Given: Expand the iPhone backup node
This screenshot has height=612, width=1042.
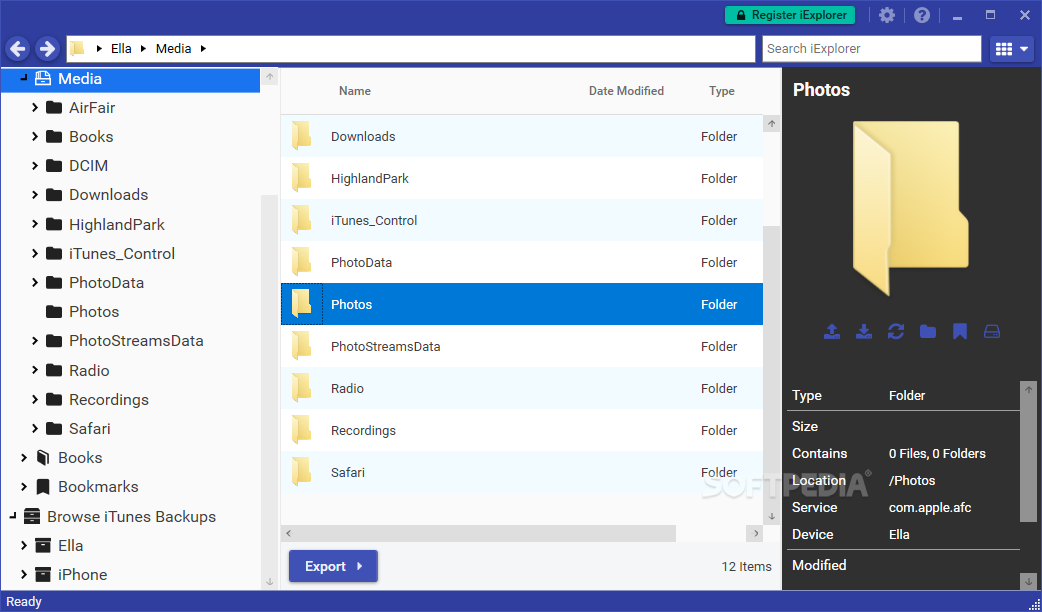Looking at the screenshot, I should coord(24,574).
